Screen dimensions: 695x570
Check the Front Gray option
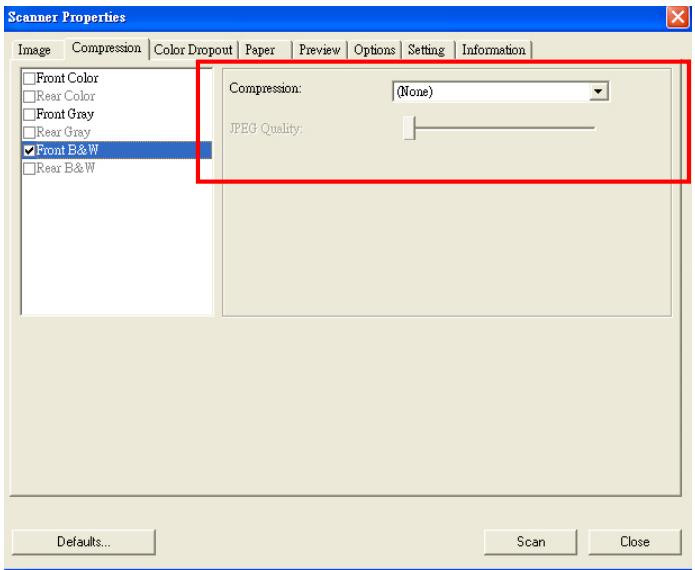click(x=29, y=113)
